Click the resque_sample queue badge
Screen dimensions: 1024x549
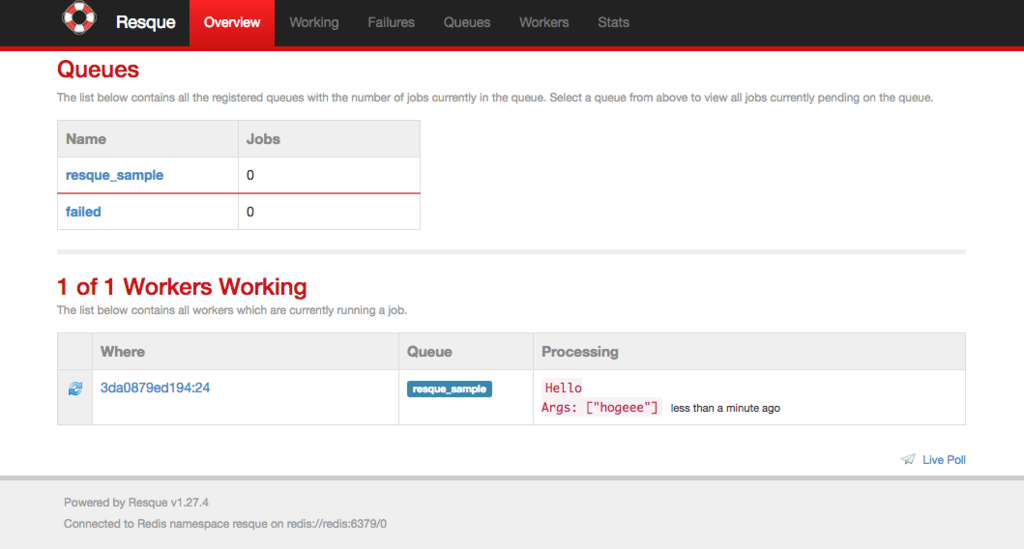[449, 389]
